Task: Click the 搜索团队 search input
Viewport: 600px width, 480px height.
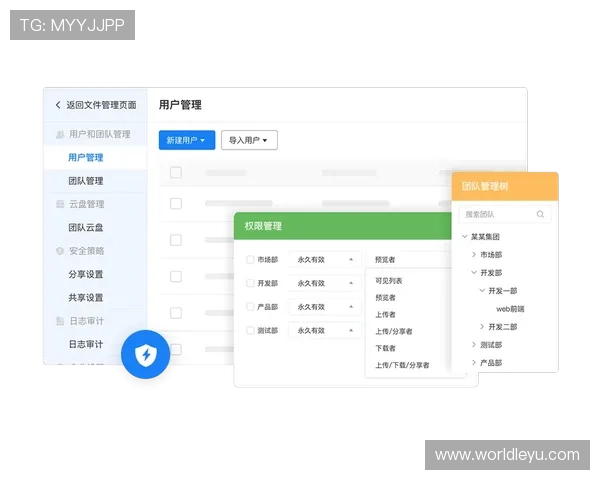Action: point(505,214)
